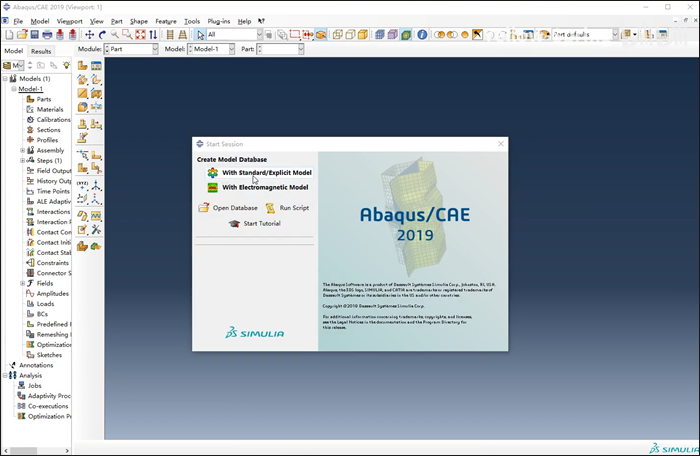Switch to the Model tab
The width and height of the screenshot is (700, 456).
pos(14,51)
